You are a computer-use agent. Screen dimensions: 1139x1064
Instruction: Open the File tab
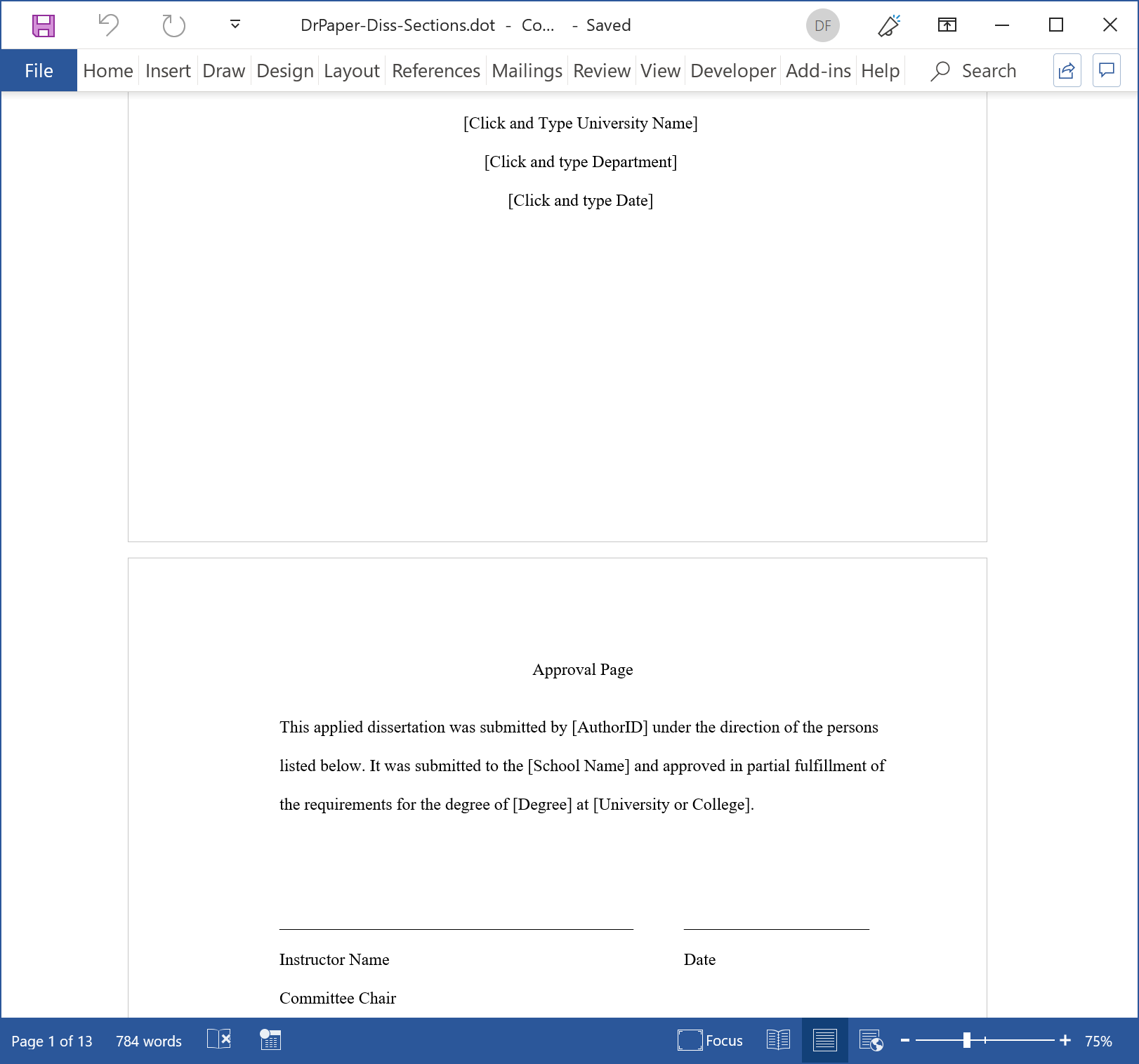coord(39,71)
